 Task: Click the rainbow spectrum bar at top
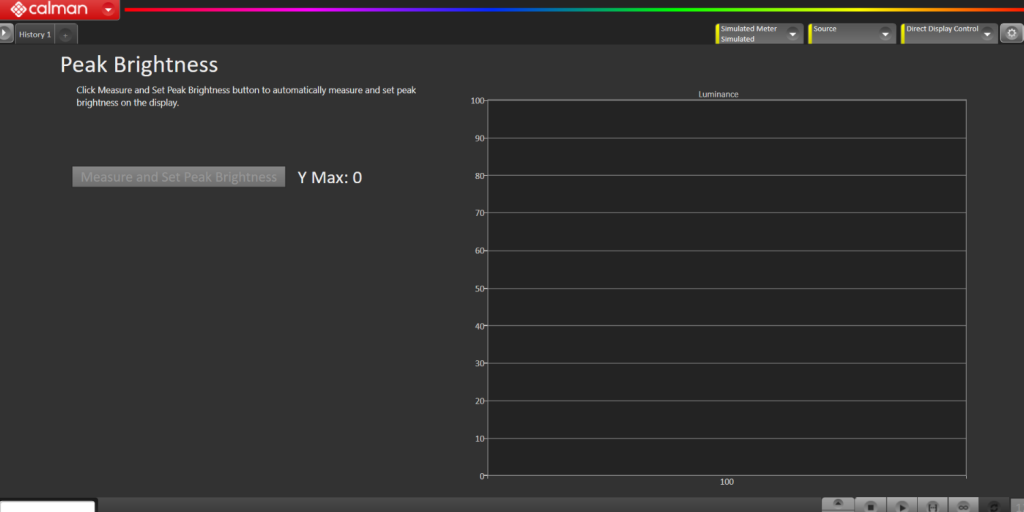tap(570, 9)
